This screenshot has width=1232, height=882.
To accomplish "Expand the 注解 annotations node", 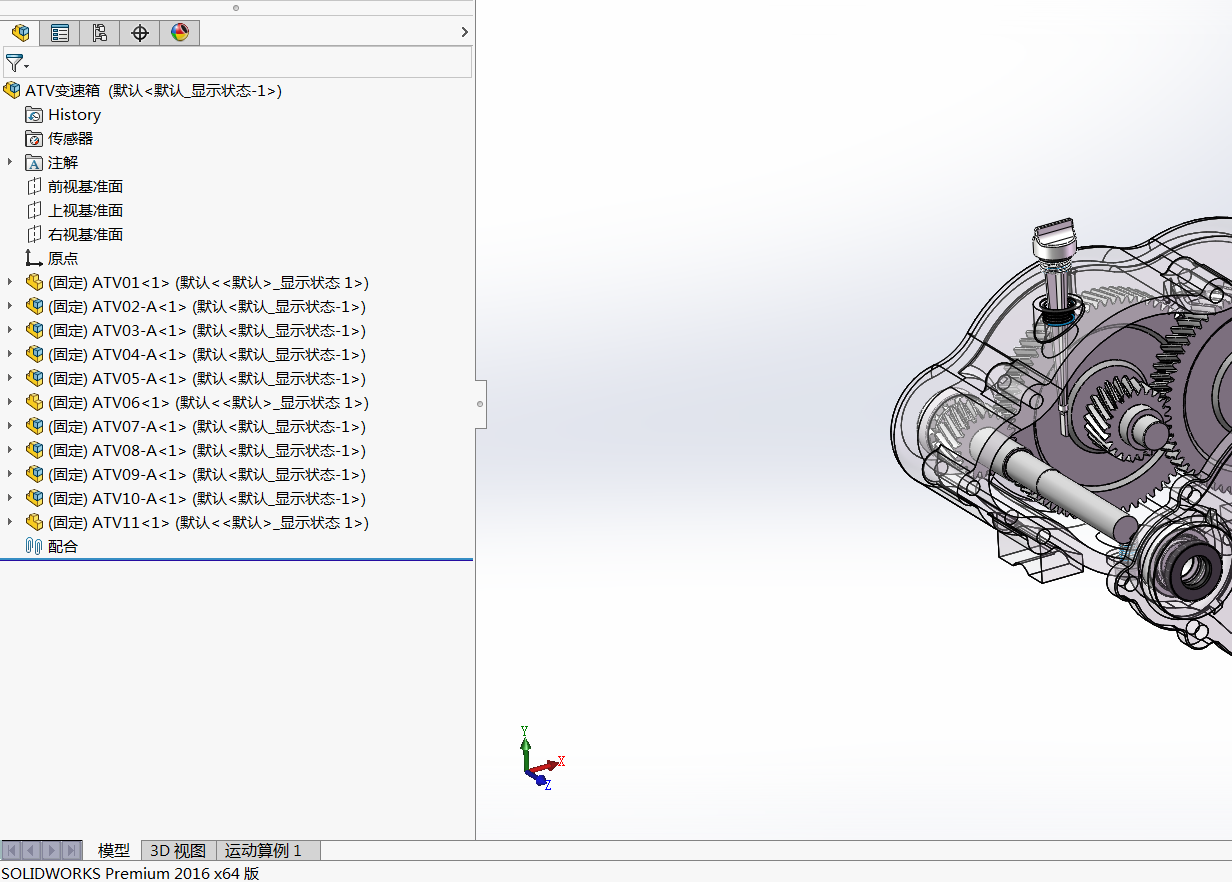I will tap(10, 162).
